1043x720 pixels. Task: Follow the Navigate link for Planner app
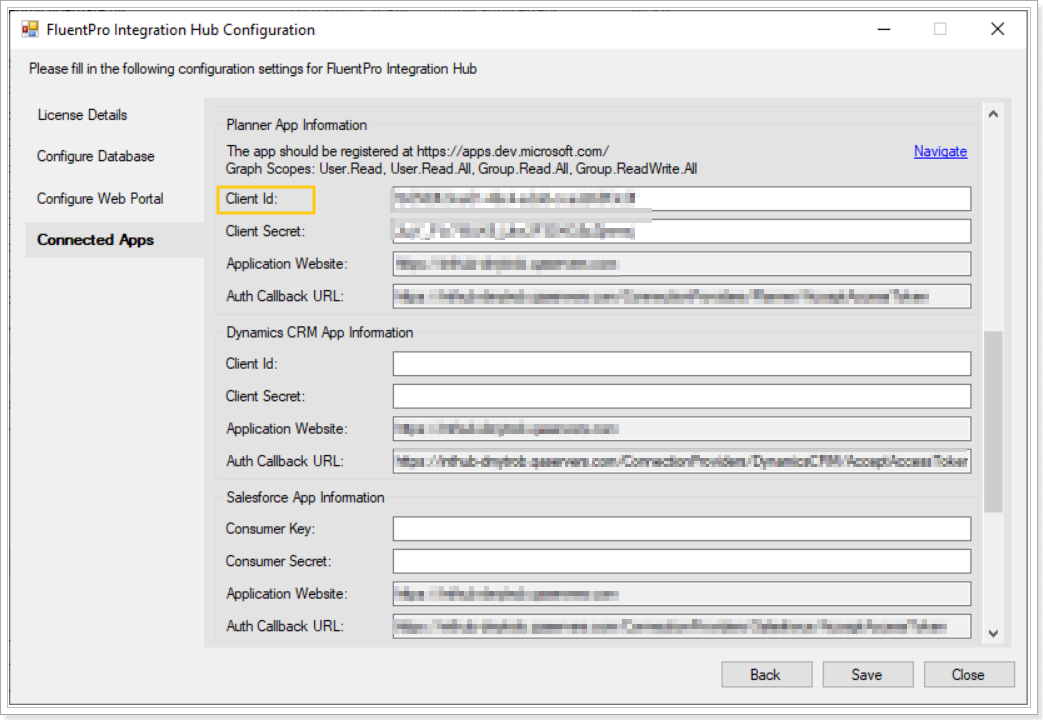point(940,151)
